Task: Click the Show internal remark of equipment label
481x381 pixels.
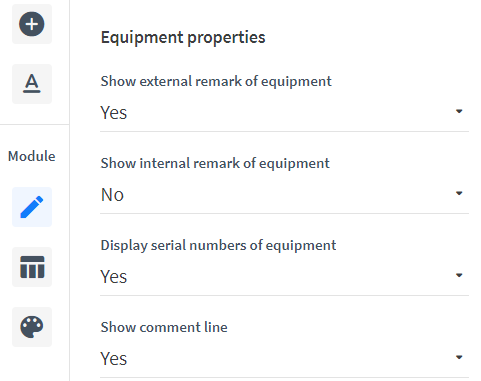Action: tap(215, 163)
